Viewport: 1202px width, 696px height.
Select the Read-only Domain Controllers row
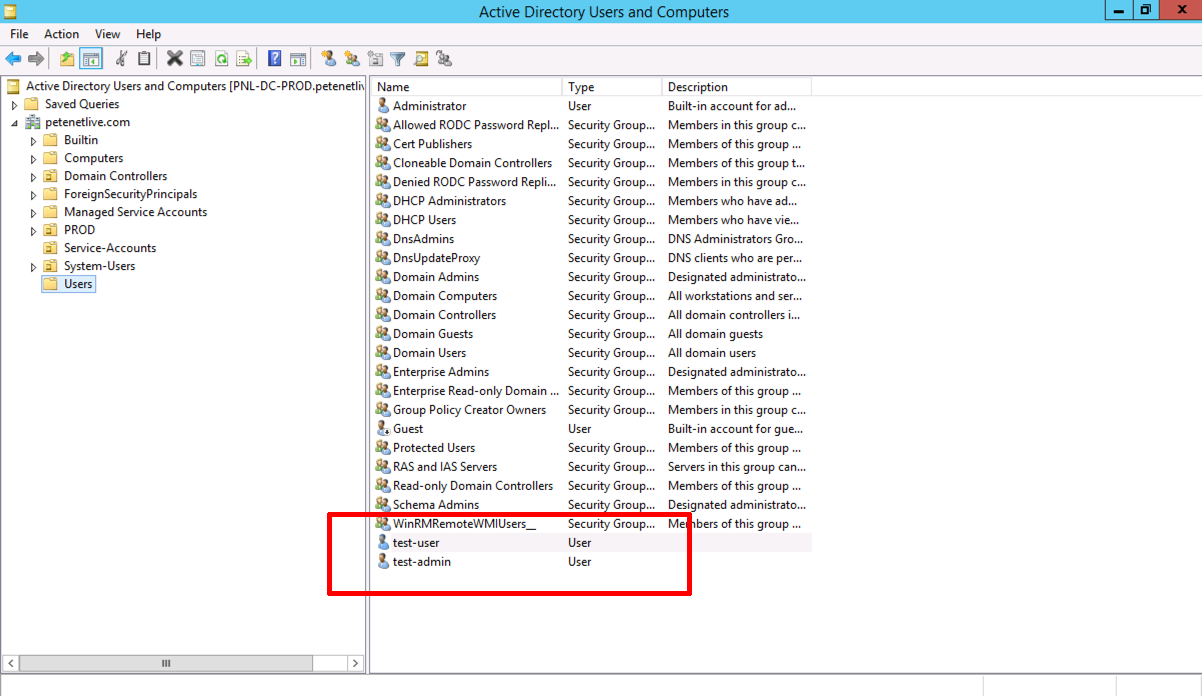tap(592, 486)
